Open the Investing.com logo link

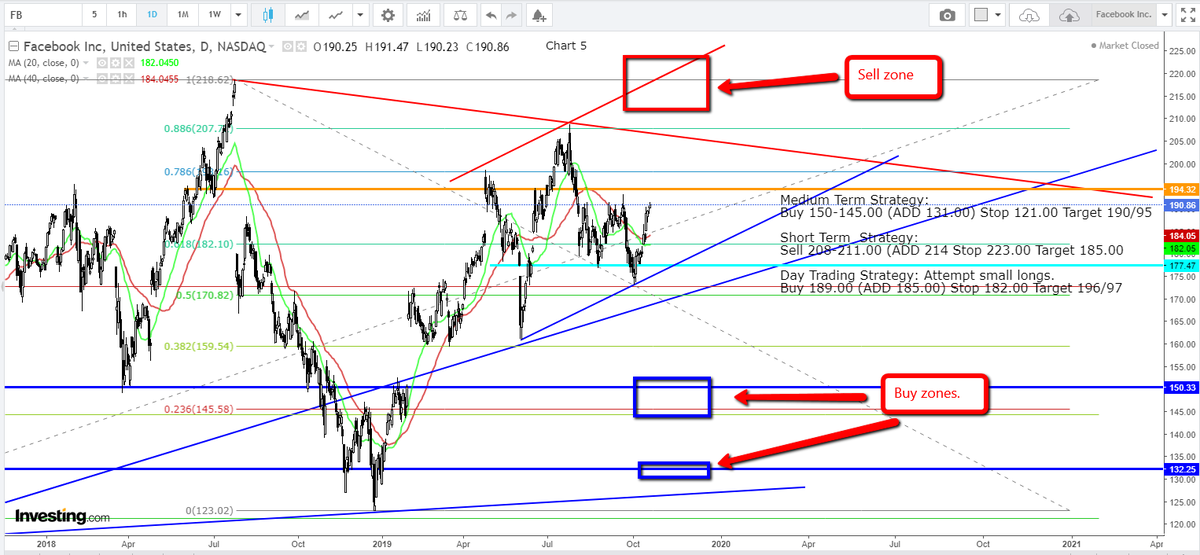pyautogui.click(x=62, y=516)
